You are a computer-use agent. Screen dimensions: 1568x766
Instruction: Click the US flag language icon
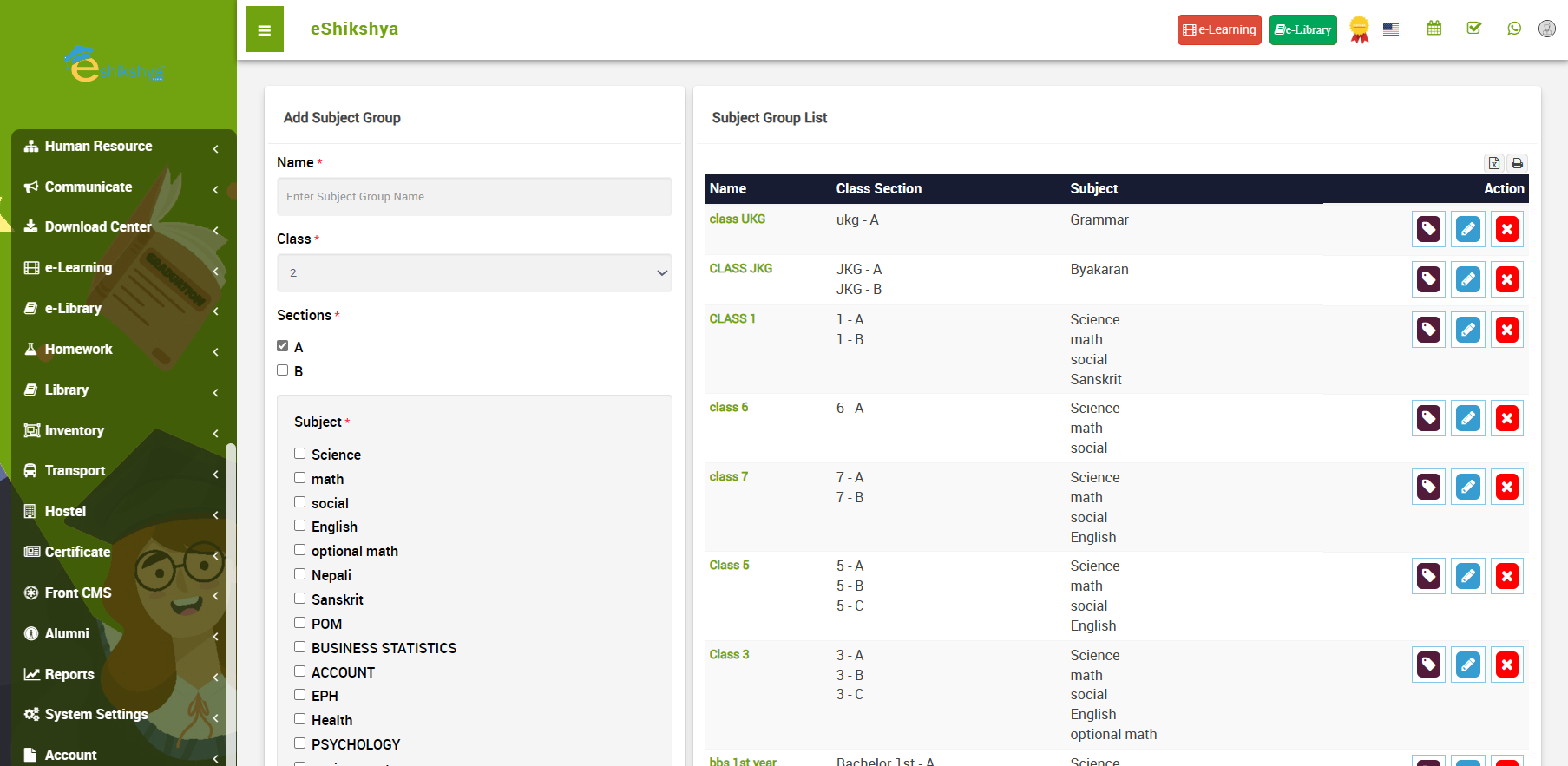click(x=1391, y=29)
